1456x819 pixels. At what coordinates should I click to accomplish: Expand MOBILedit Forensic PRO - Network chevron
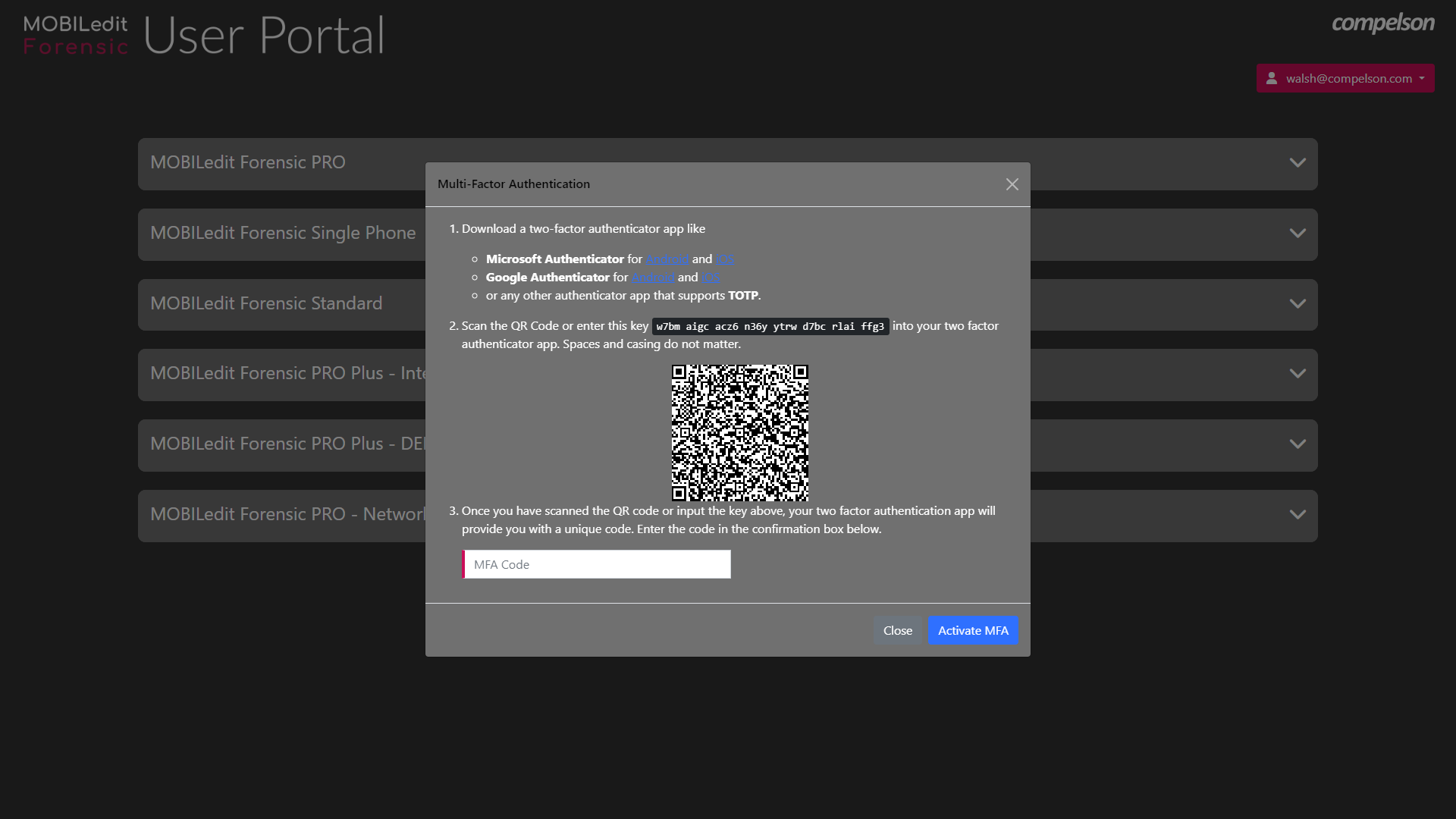1298,515
